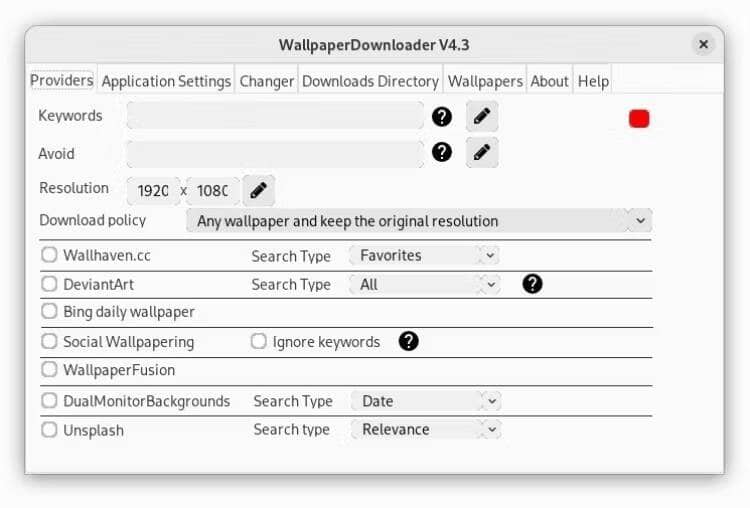
Task: Switch to the Application Settings tab
Action: pyautogui.click(x=166, y=81)
